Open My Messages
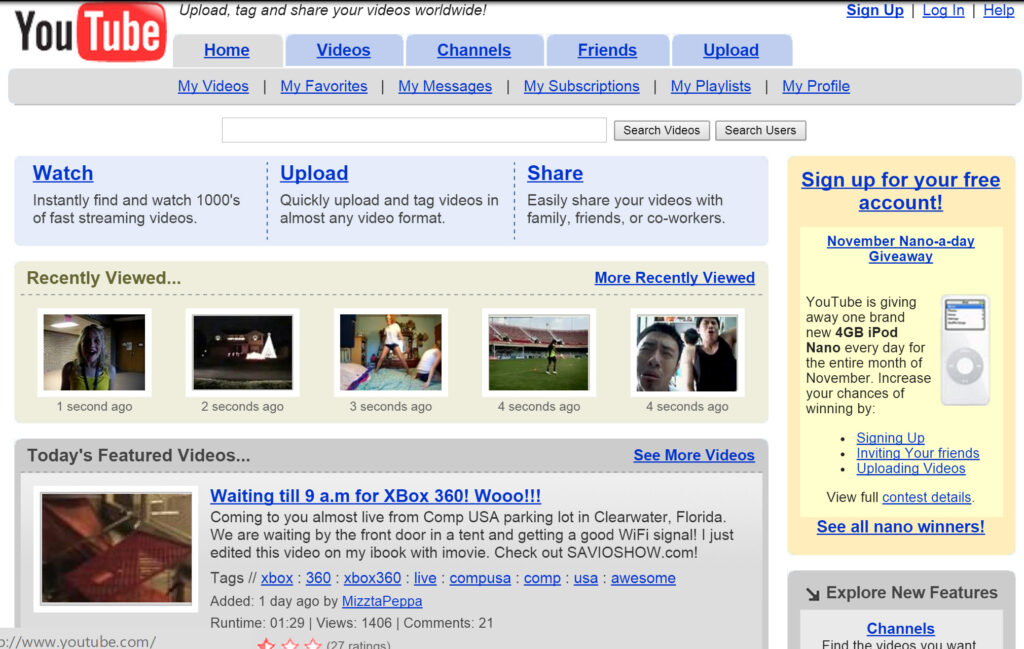Viewport: 1024px width, 649px height. coord(445,86)
